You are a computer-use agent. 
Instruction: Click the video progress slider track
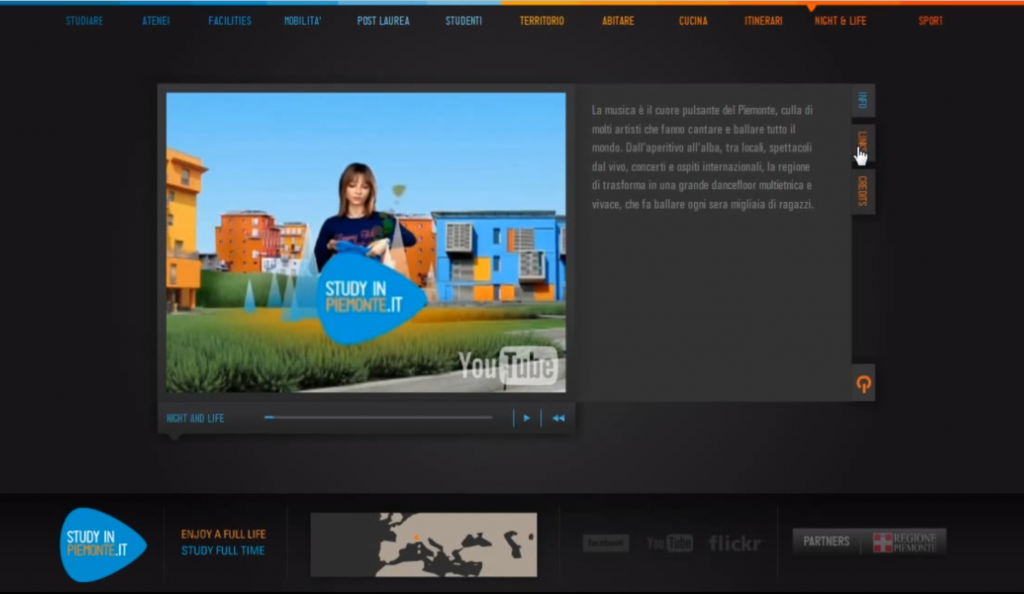tap(380, 418)
